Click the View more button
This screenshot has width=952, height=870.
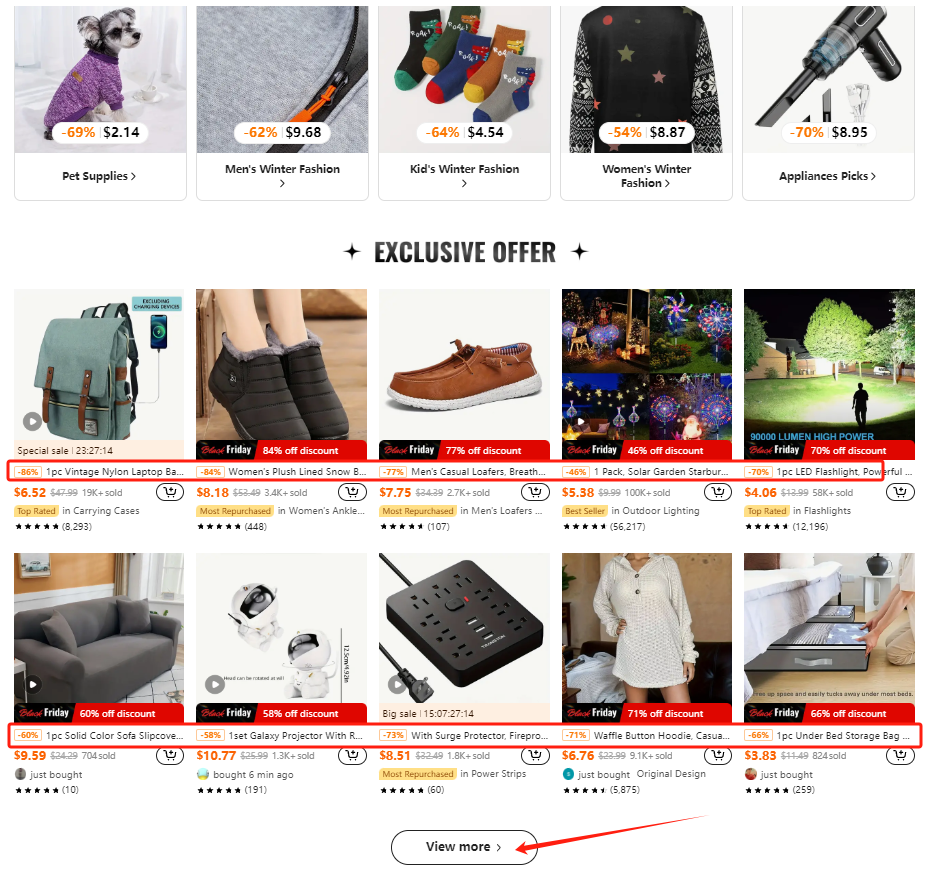tap(464, 846)
